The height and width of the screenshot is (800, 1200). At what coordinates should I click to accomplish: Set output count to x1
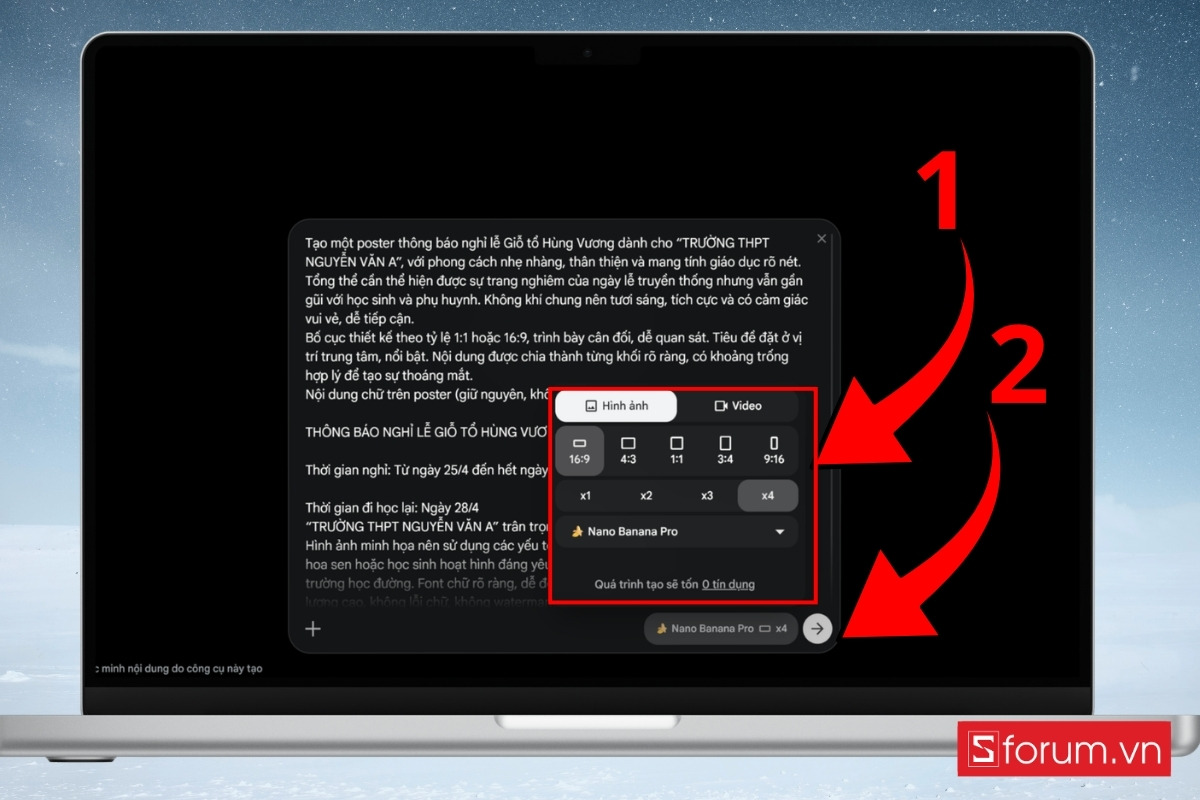586,496
